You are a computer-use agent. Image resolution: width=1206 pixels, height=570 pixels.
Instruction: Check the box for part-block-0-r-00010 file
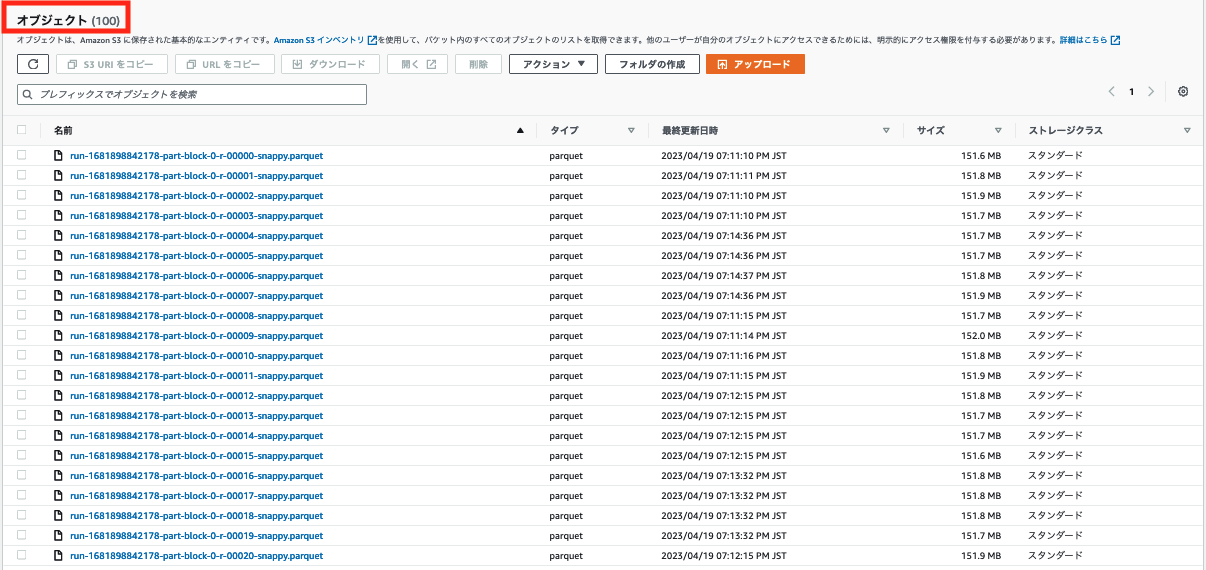[x=22, y=356]
